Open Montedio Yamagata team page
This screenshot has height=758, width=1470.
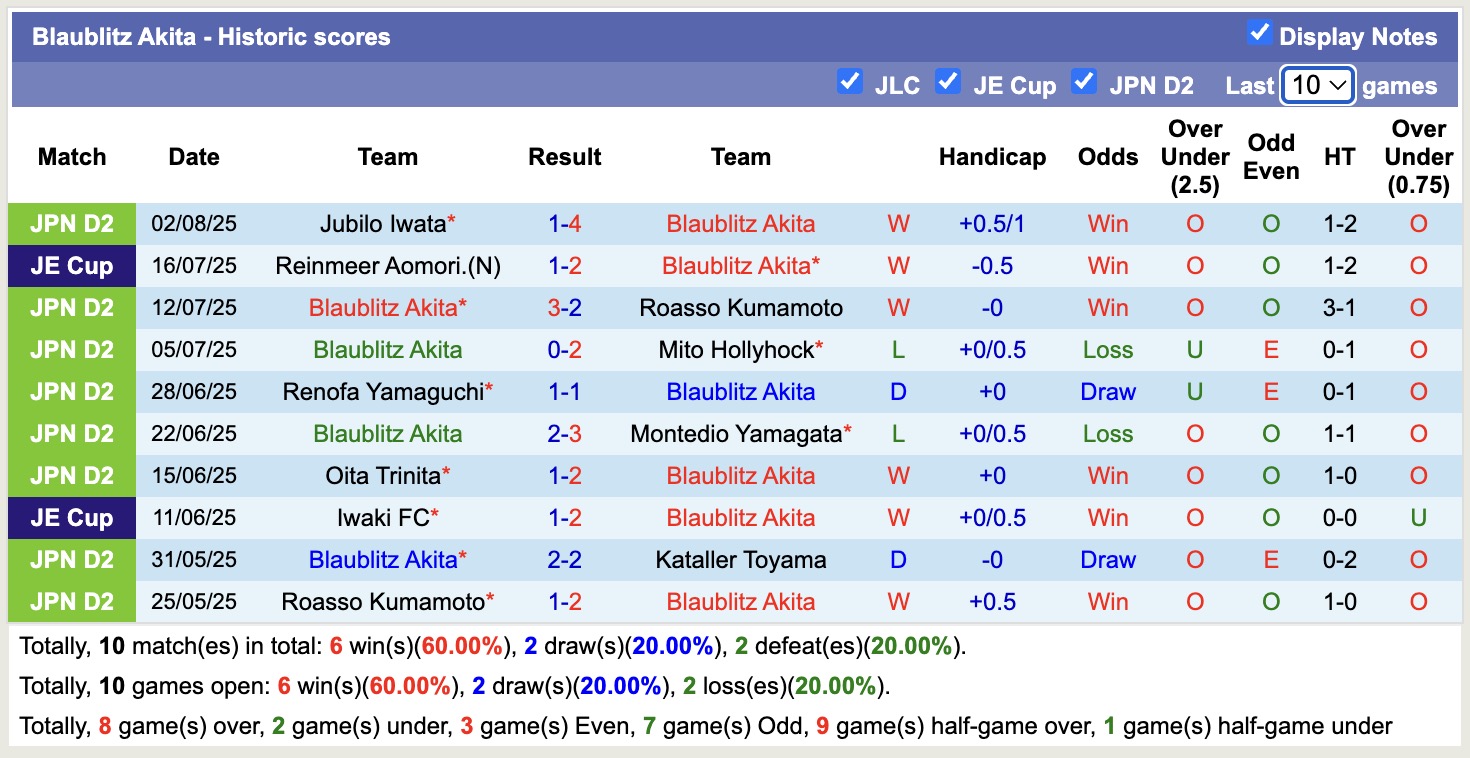pyautogui.click(x=736, y=434)
